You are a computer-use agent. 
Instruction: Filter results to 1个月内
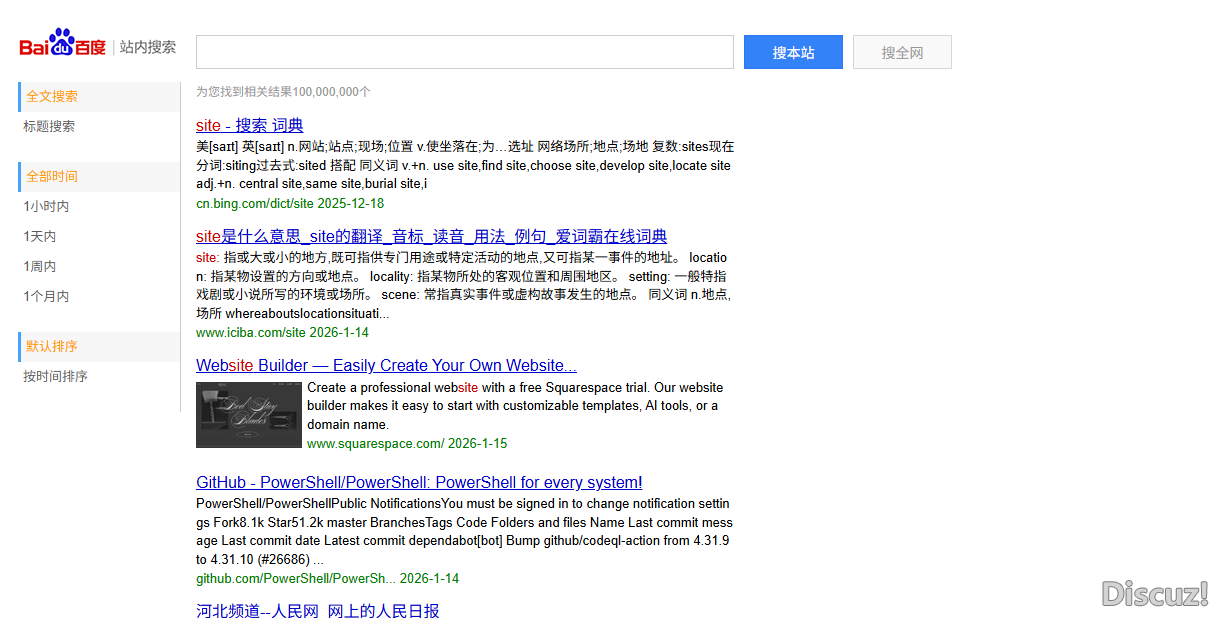(x=47, y=296)
